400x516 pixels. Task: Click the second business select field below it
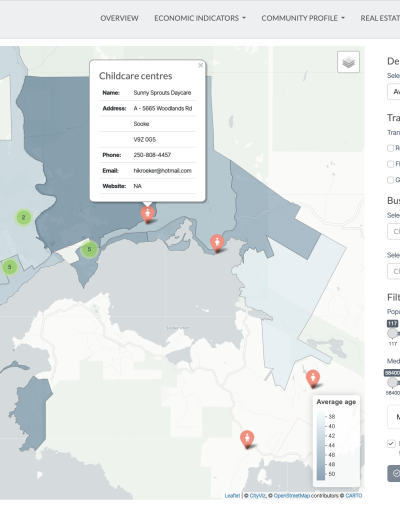pos(394,271)
